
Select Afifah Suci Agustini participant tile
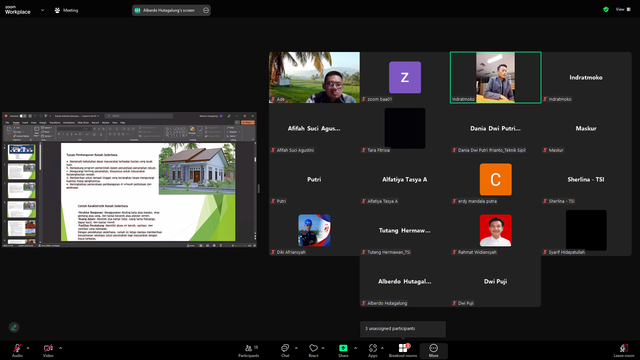pos(314,128)
